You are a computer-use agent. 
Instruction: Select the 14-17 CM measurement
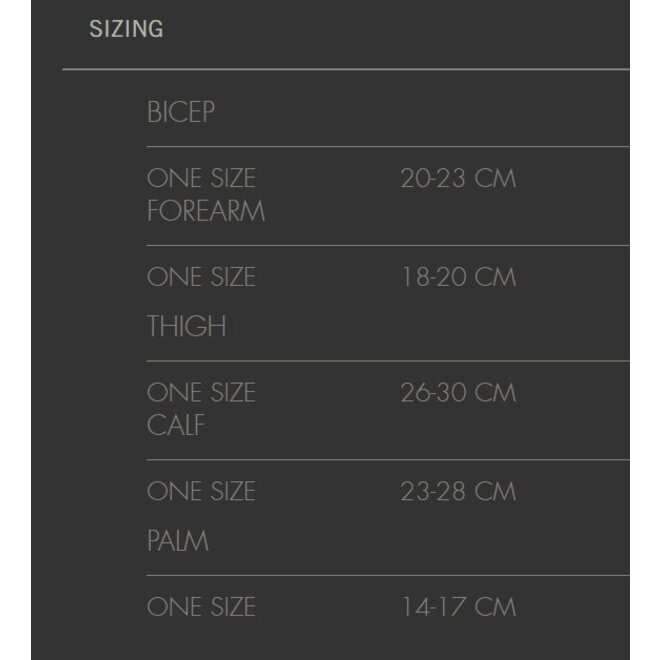tap(458, 607)
